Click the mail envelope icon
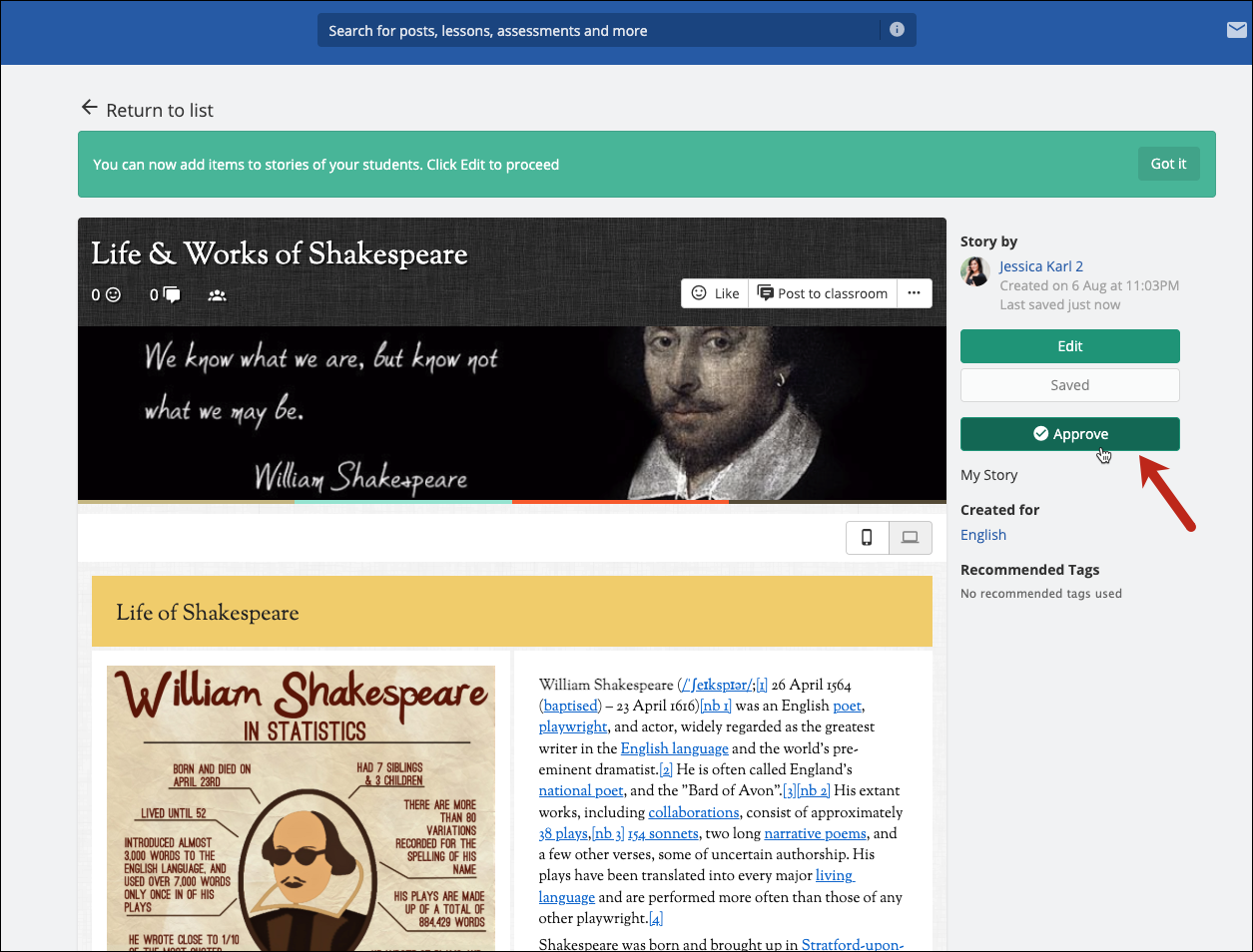Viewport: 1253px width, 952px height. pos(1236,30)
